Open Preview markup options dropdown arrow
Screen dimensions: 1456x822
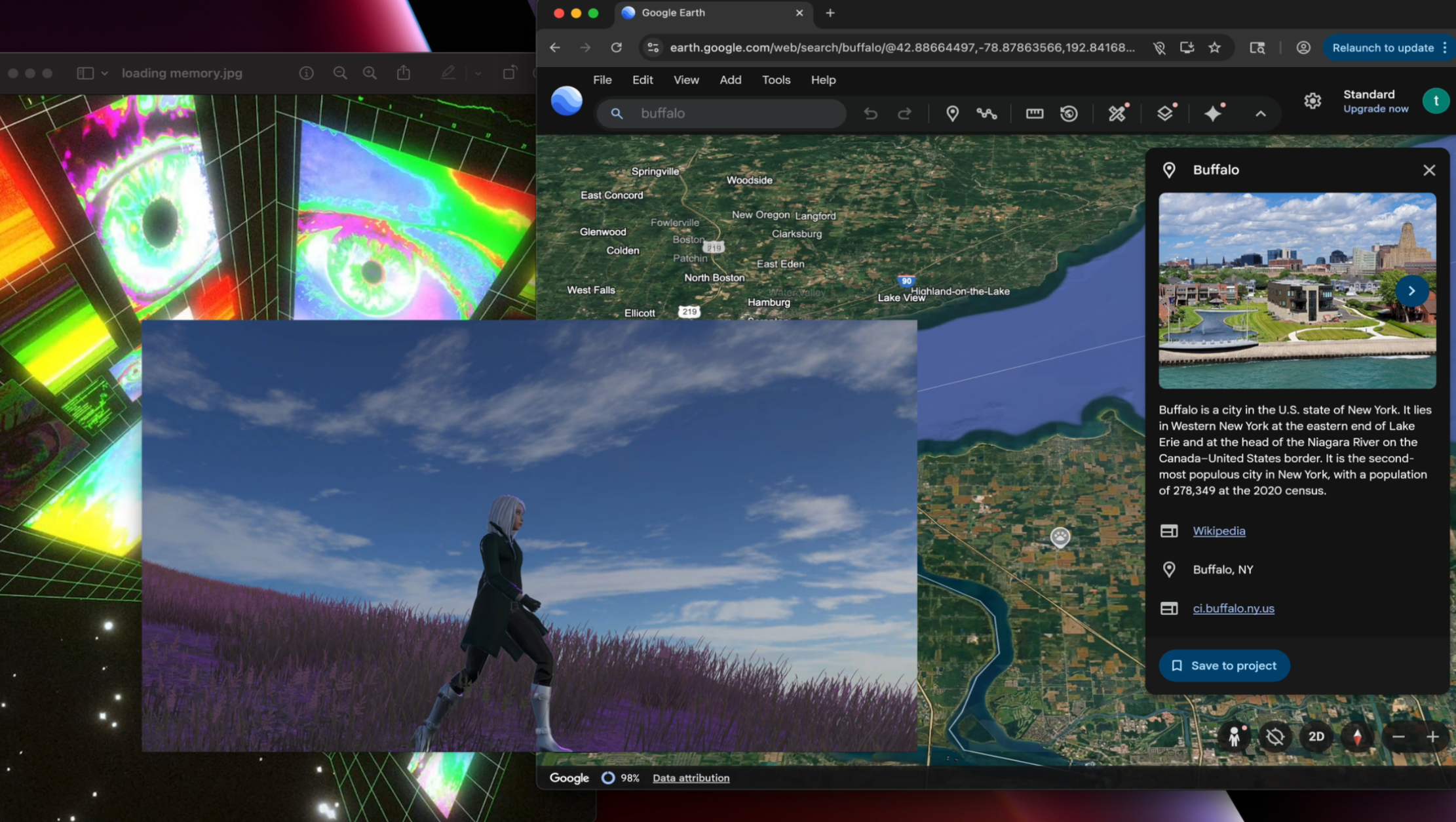pos(478,73)
